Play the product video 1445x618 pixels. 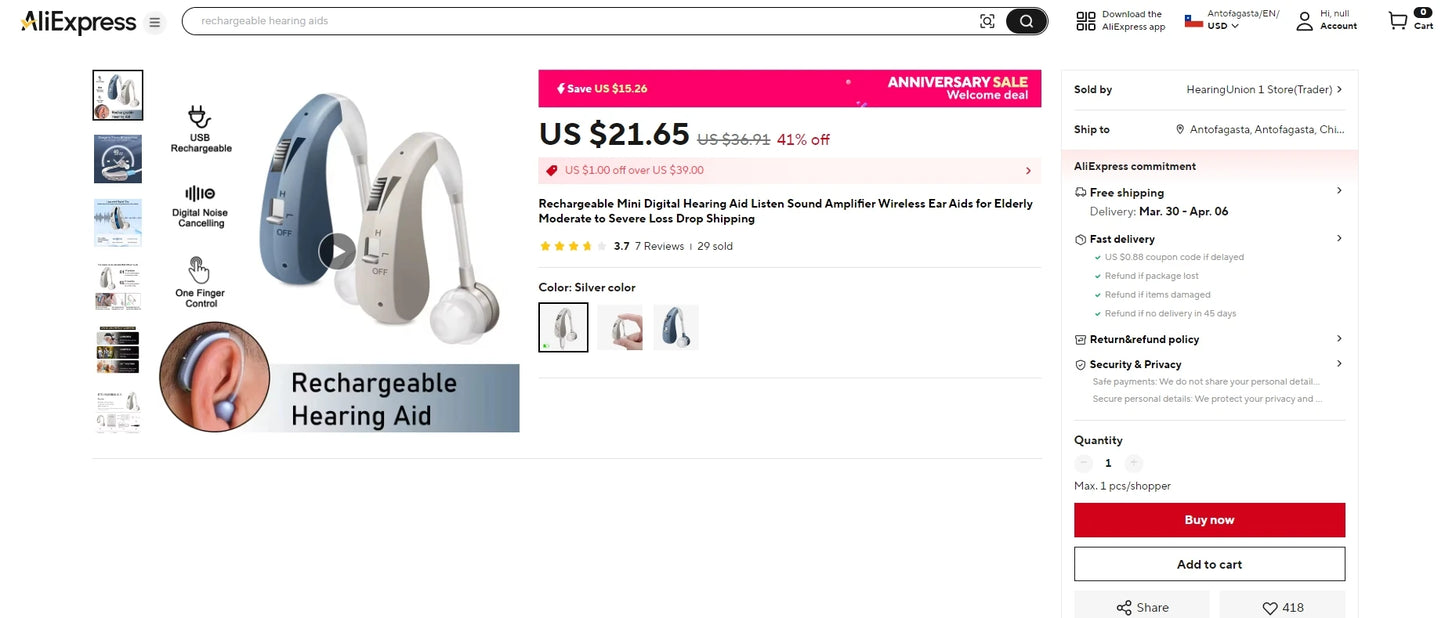coord(337,251)
